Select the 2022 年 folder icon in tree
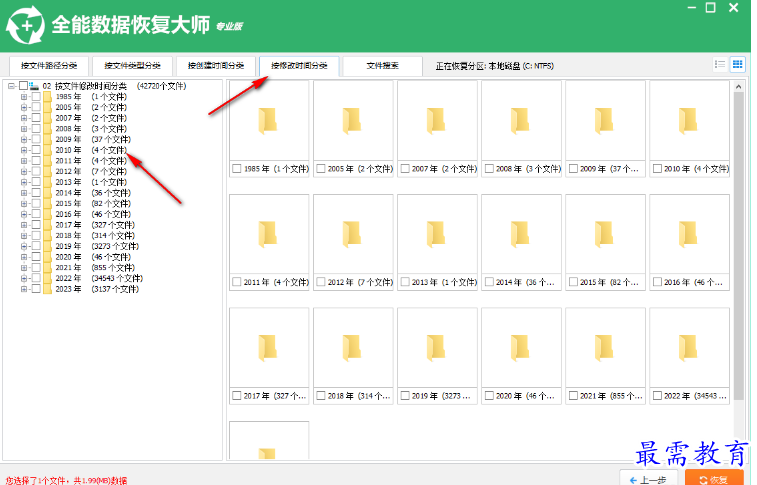 click(x=47, y=278)
